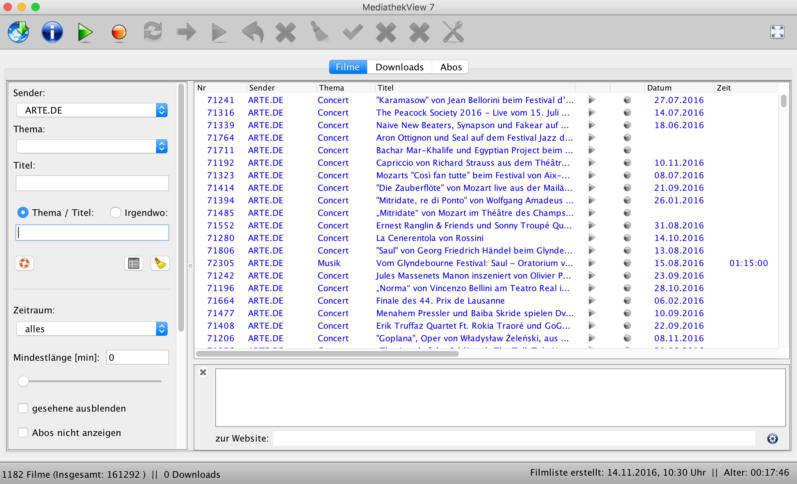Expand the Thema dropdown
The image size is (797, 484).
tap(91, 146)
